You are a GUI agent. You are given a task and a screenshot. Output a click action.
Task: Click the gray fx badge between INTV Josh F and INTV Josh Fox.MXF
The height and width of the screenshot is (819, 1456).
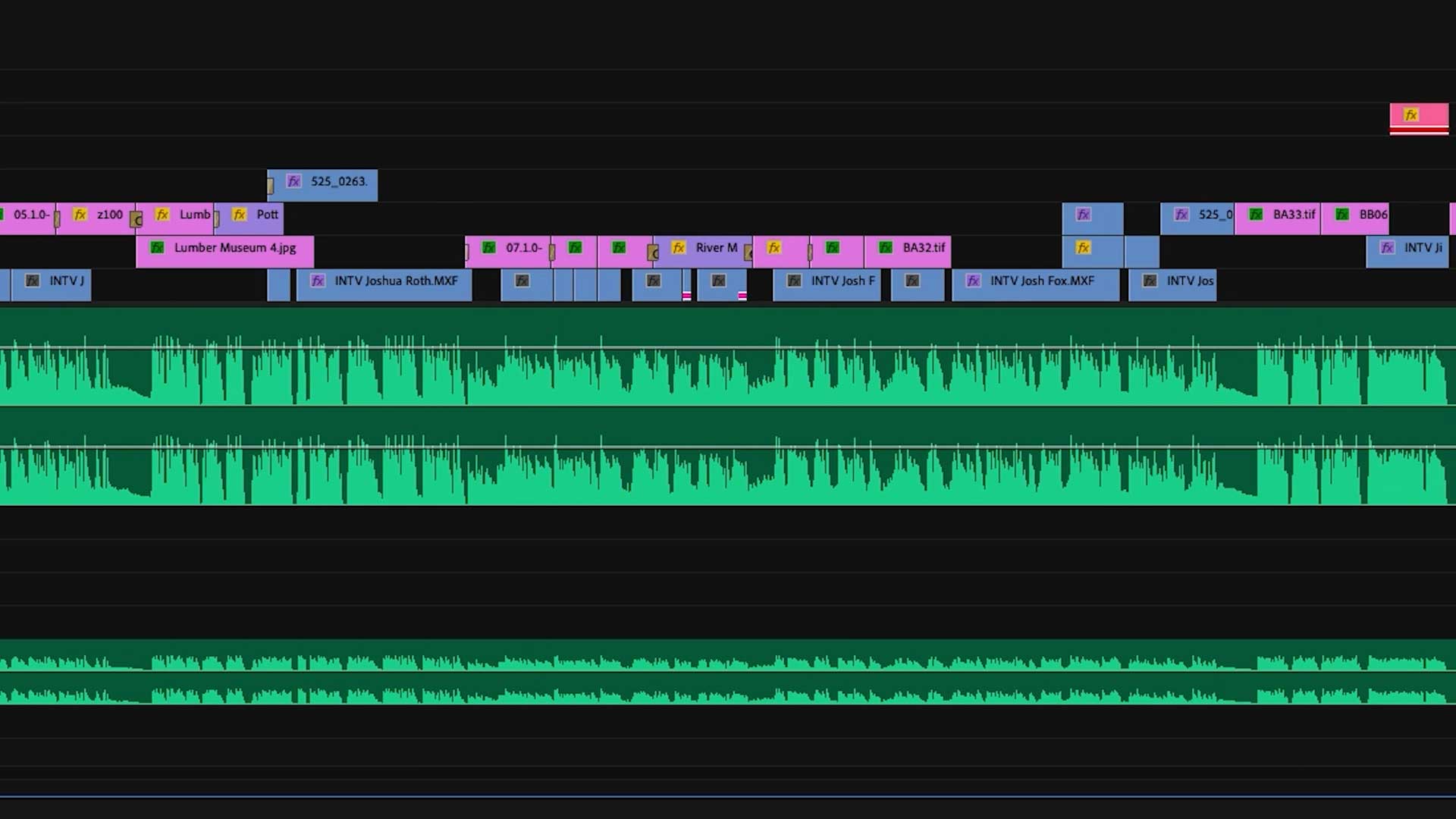tap(912, 281)
